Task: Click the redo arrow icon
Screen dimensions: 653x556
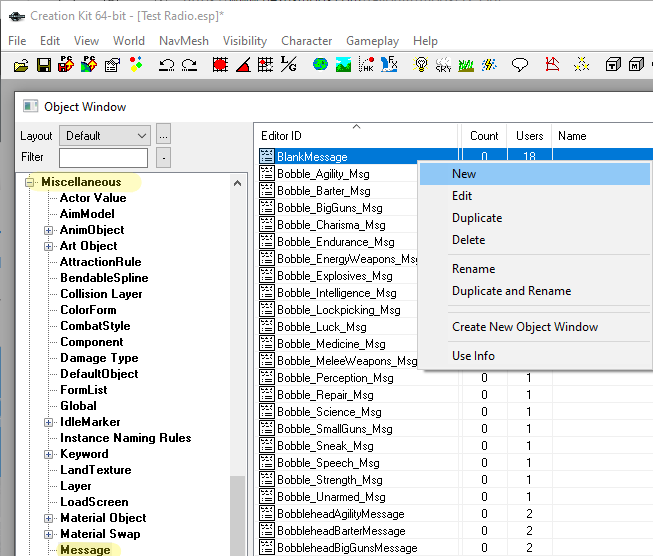Action: [189, 65]
